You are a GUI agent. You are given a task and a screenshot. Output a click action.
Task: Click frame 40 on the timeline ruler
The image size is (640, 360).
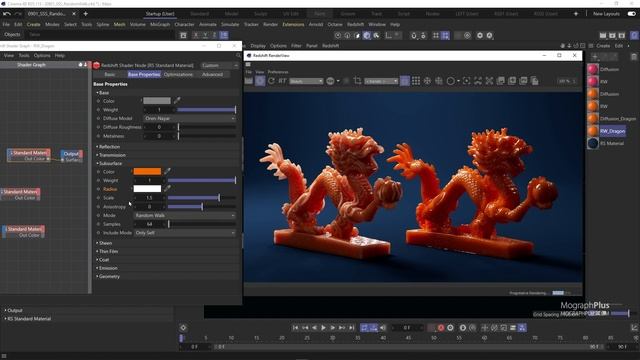tap(383, 338)
